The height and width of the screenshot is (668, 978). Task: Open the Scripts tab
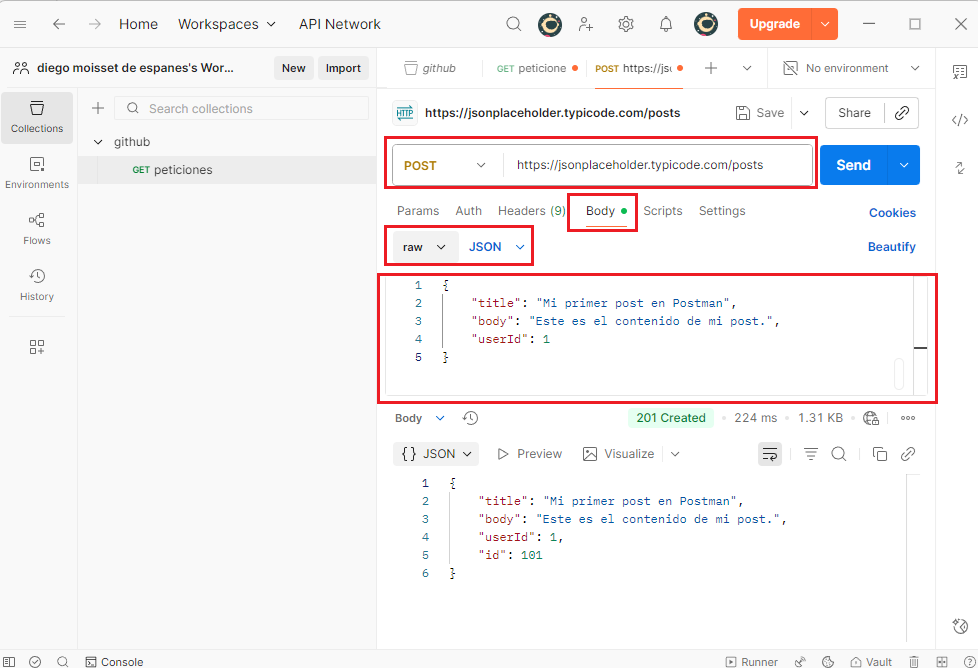point(662,211)
